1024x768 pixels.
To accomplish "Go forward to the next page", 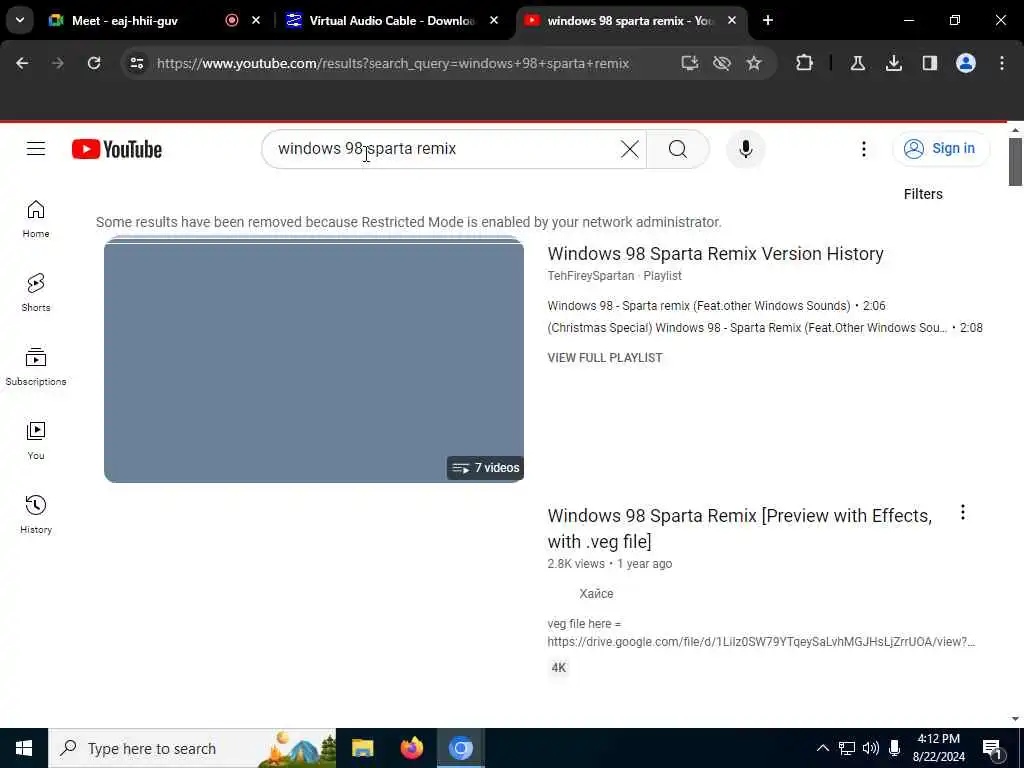I will click(57, 63).
